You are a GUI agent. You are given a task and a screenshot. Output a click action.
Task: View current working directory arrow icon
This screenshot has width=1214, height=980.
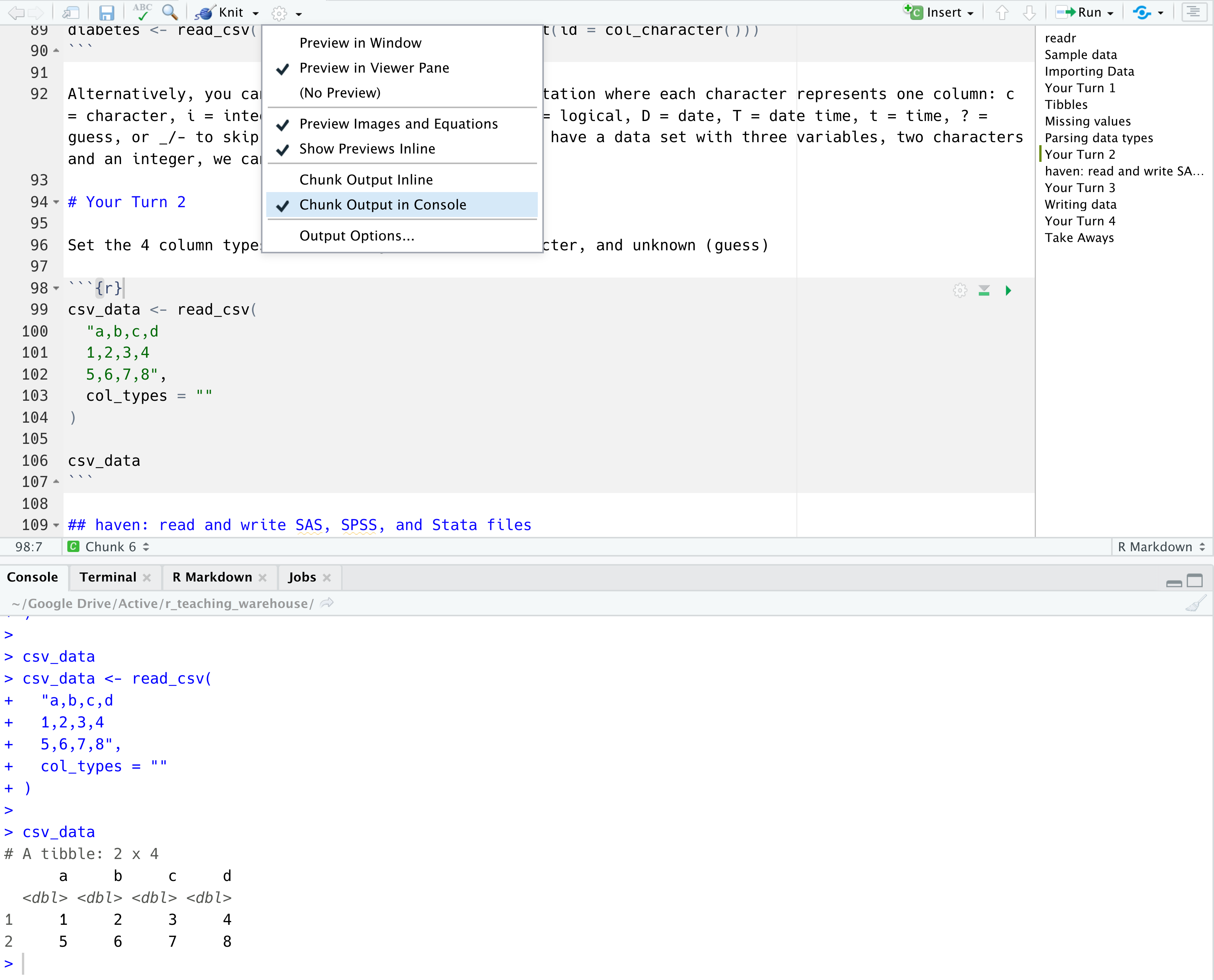(x=327, y=603)
